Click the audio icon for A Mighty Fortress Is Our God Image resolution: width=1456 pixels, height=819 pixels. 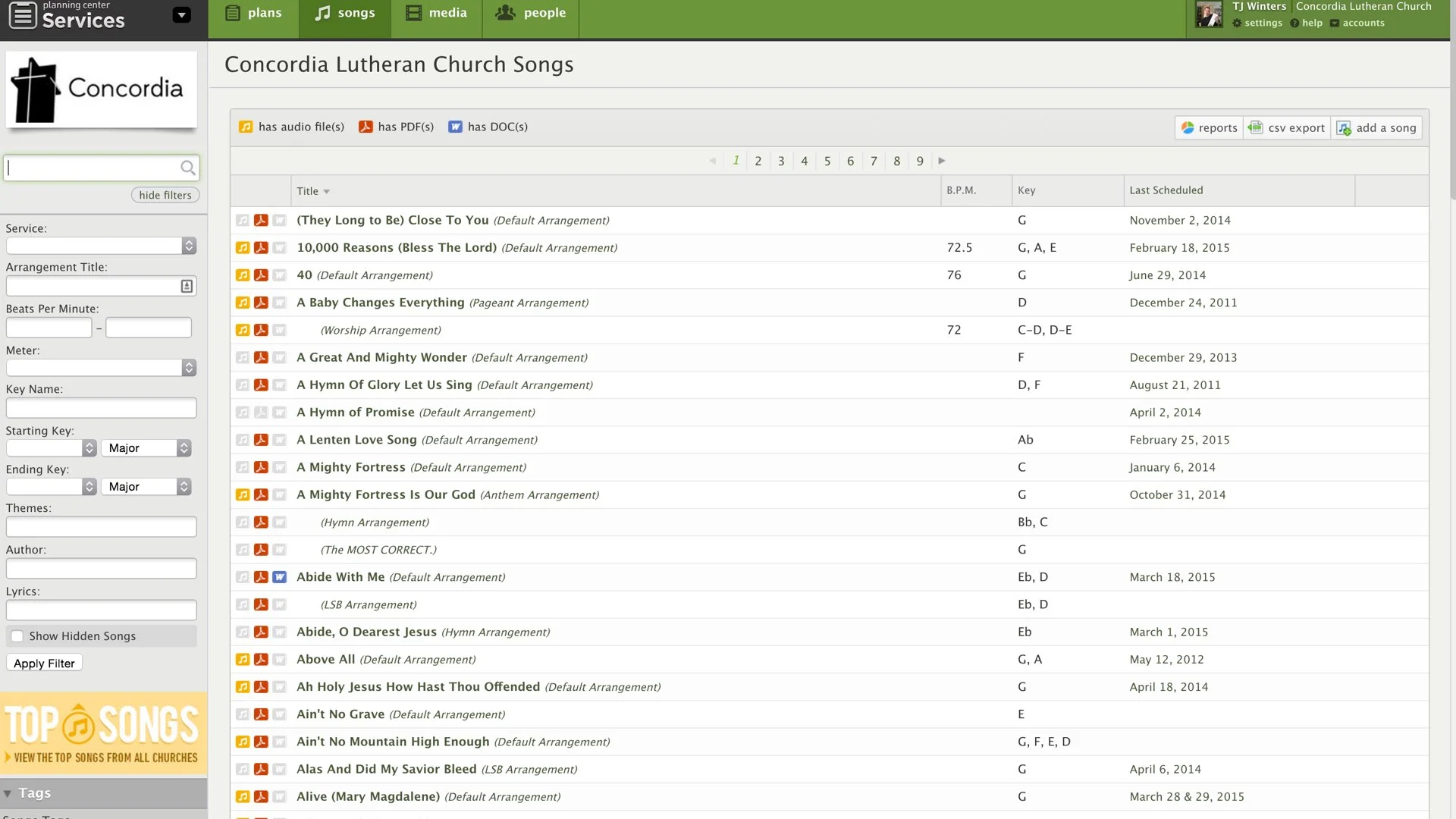[x=243, y=494]
